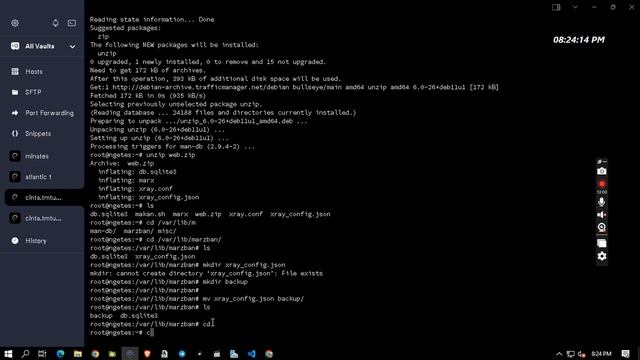
Task: Click the debian-archive URL in terminal output
Action: pos(202,87)
